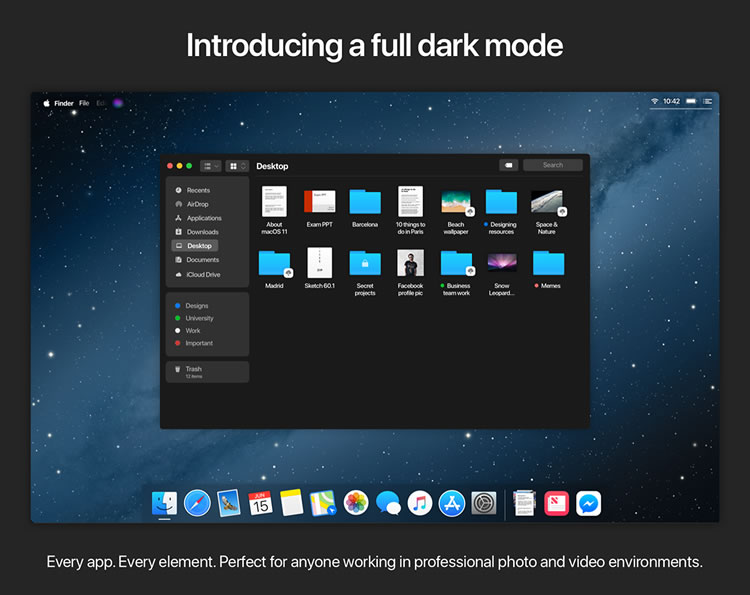Expand the icon grid view dropdown
Viewport: 750px width, 595px height.
coord(236,166)
